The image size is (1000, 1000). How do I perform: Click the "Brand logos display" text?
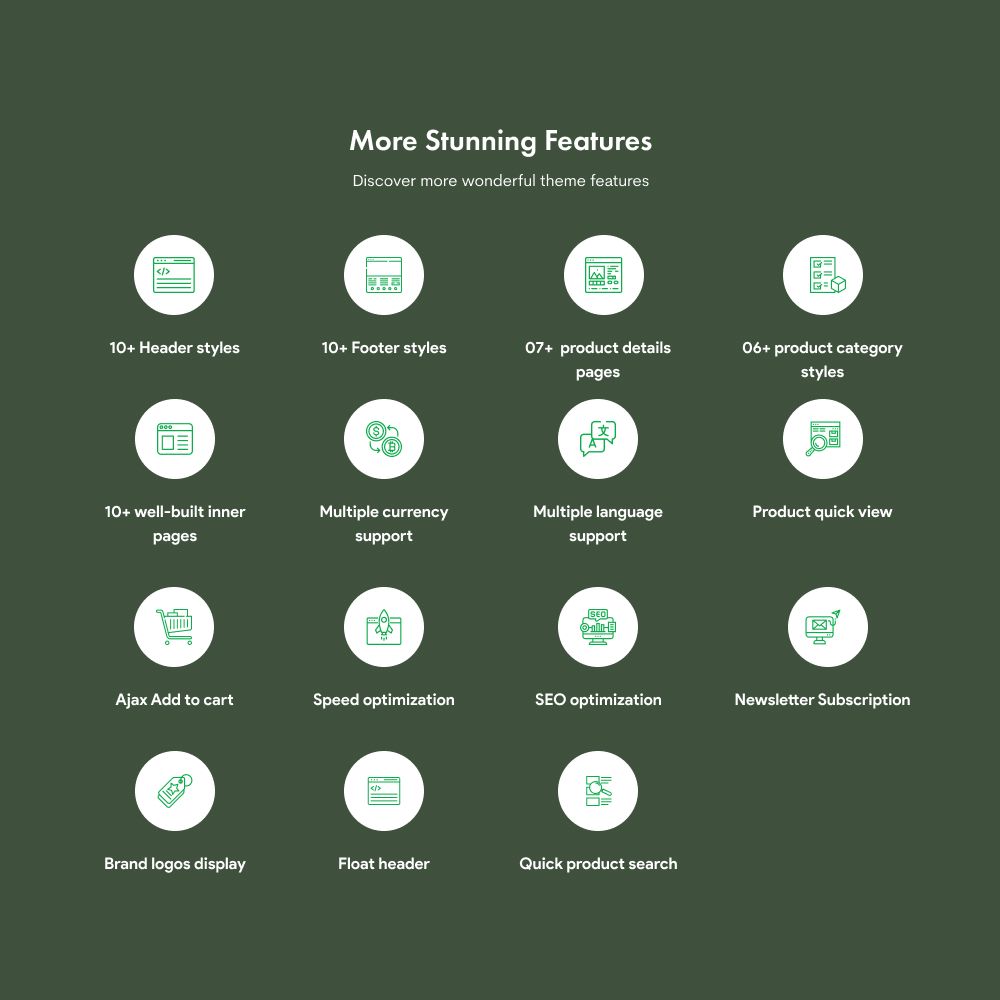[174, 864]
